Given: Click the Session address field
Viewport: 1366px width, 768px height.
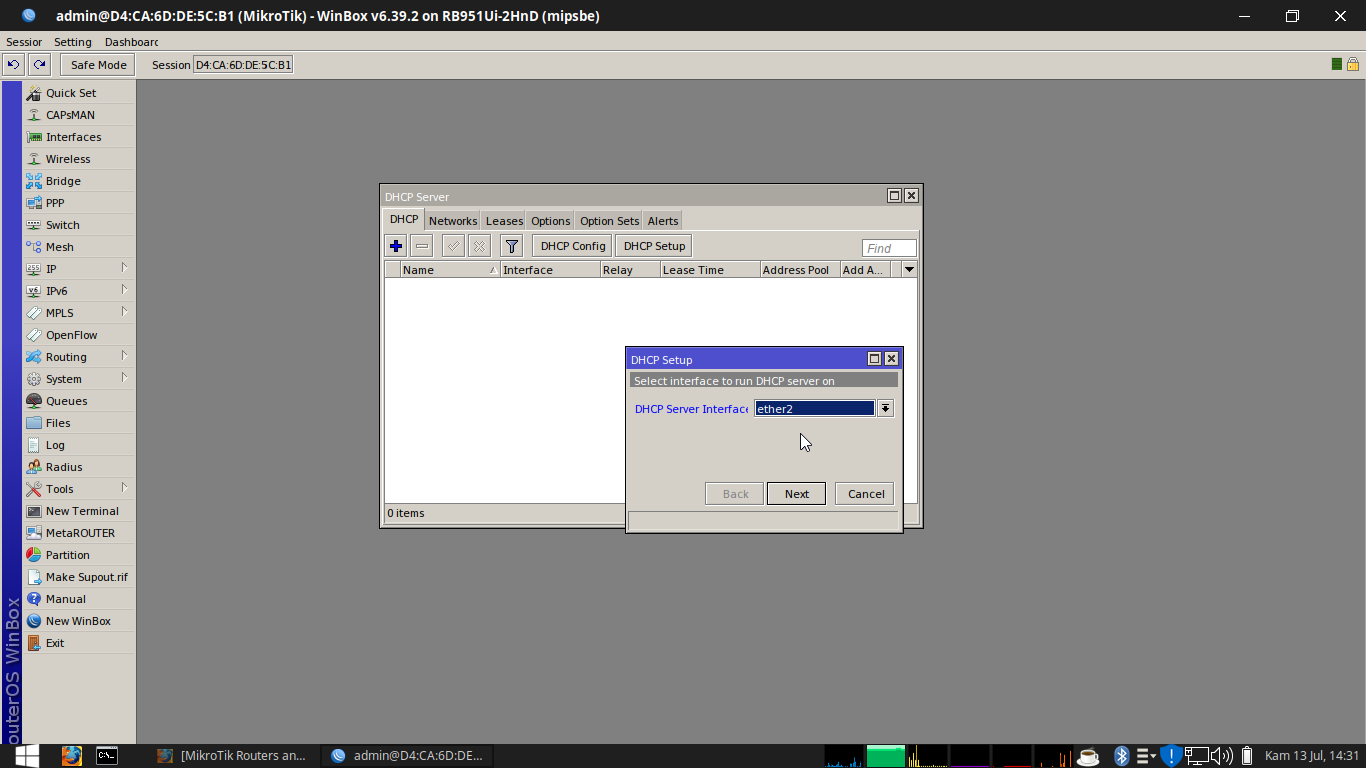Looking at the screenshot, I should [243, 65].
